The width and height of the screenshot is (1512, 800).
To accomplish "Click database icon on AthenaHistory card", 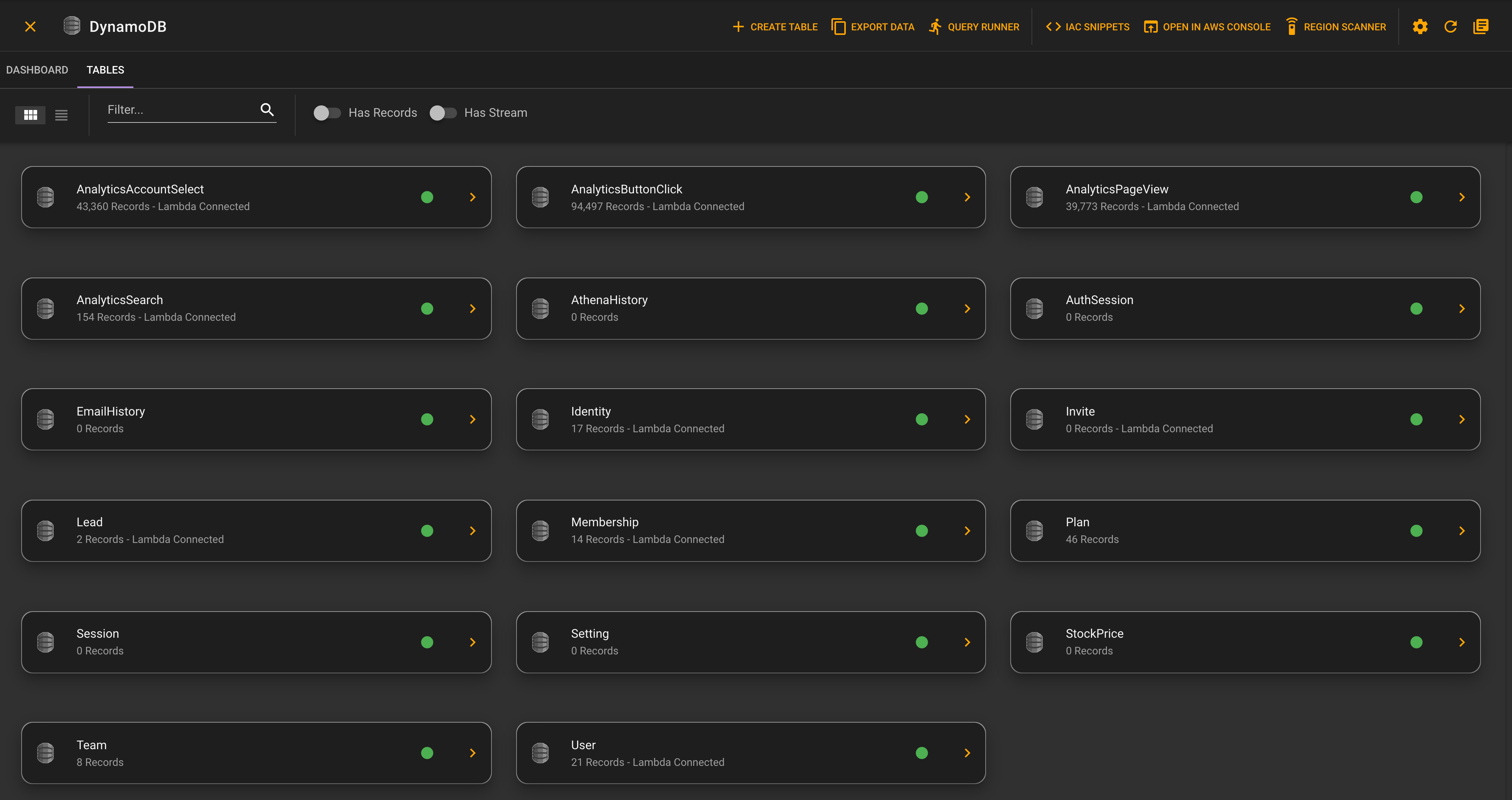I will point(540,308).
